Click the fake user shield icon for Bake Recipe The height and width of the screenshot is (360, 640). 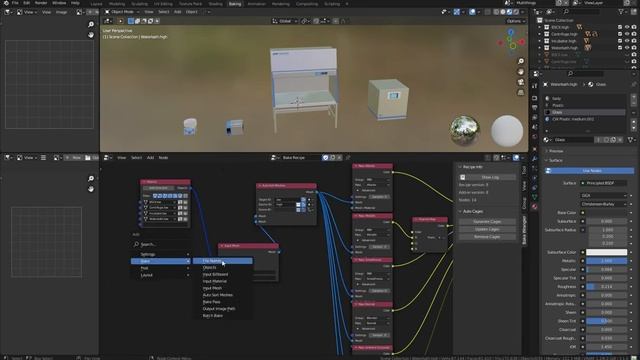[325, 158]
